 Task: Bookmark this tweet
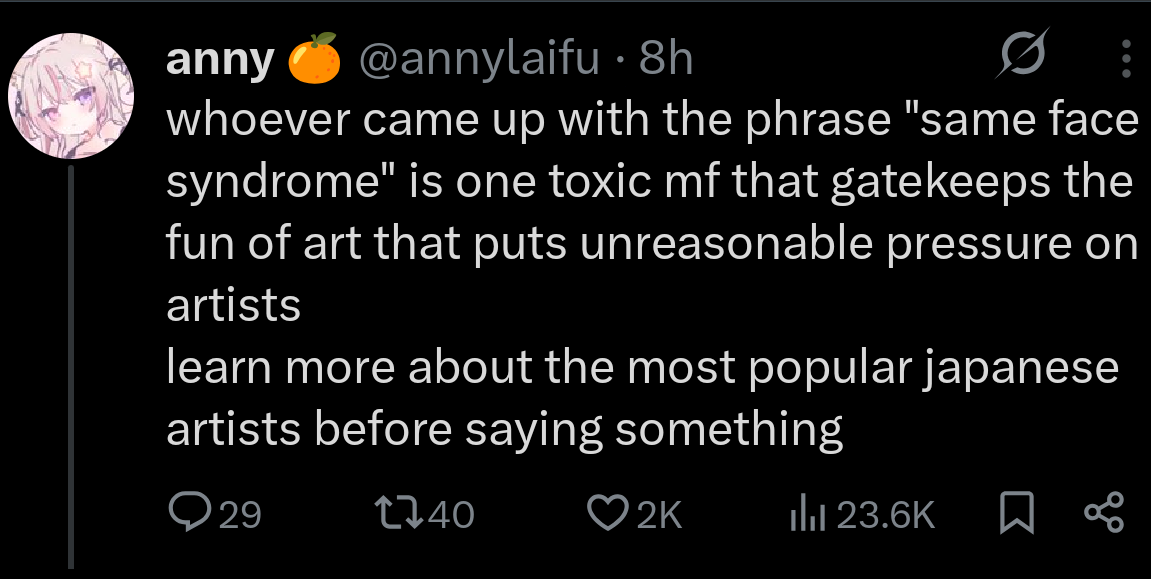[x=1017, y=514]
